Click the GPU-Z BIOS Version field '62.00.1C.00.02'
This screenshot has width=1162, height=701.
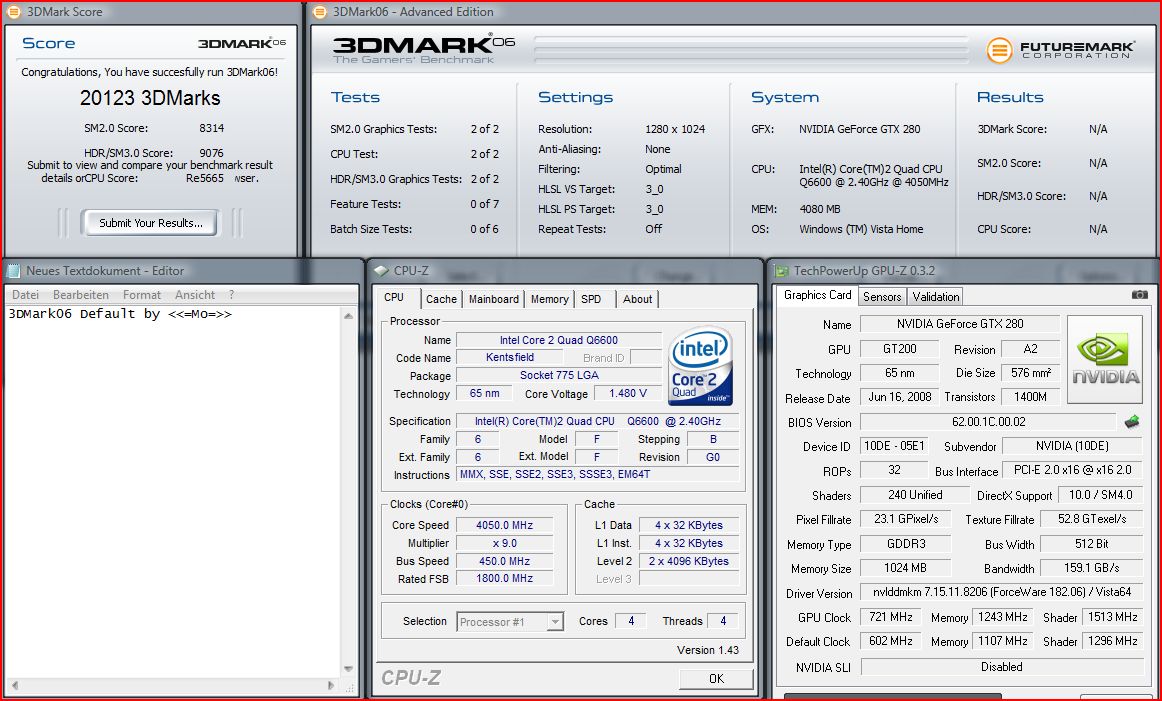point(989,422)
